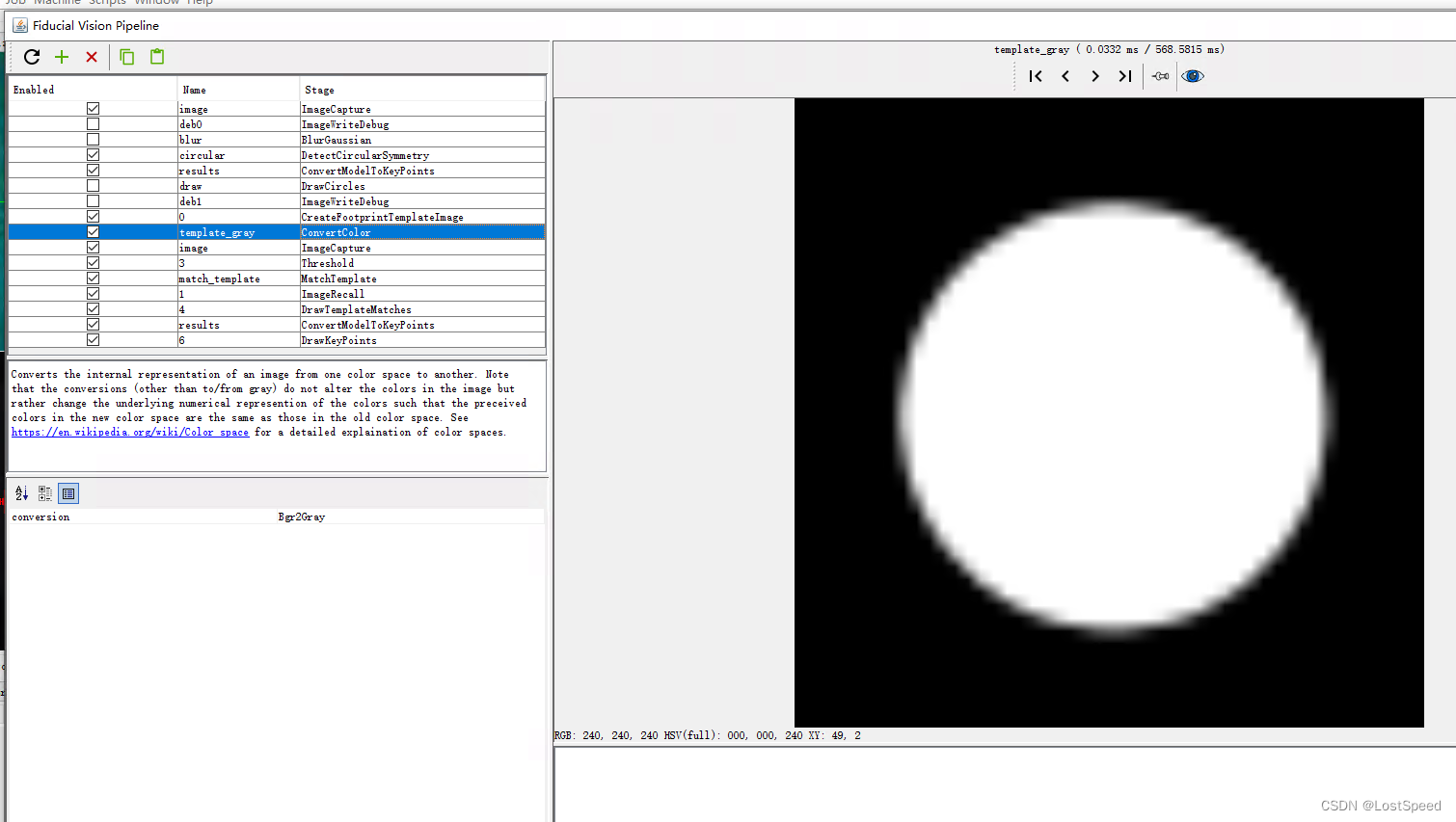Select the DetectCircularSymmetry stage row
Screen dimensions: 1456x822
coord(277,155)
